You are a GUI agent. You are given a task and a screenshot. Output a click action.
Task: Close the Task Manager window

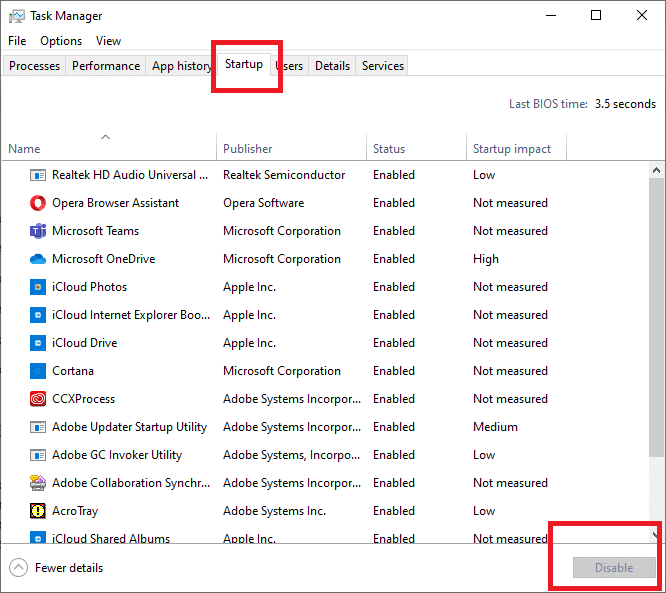coord(642,16)
